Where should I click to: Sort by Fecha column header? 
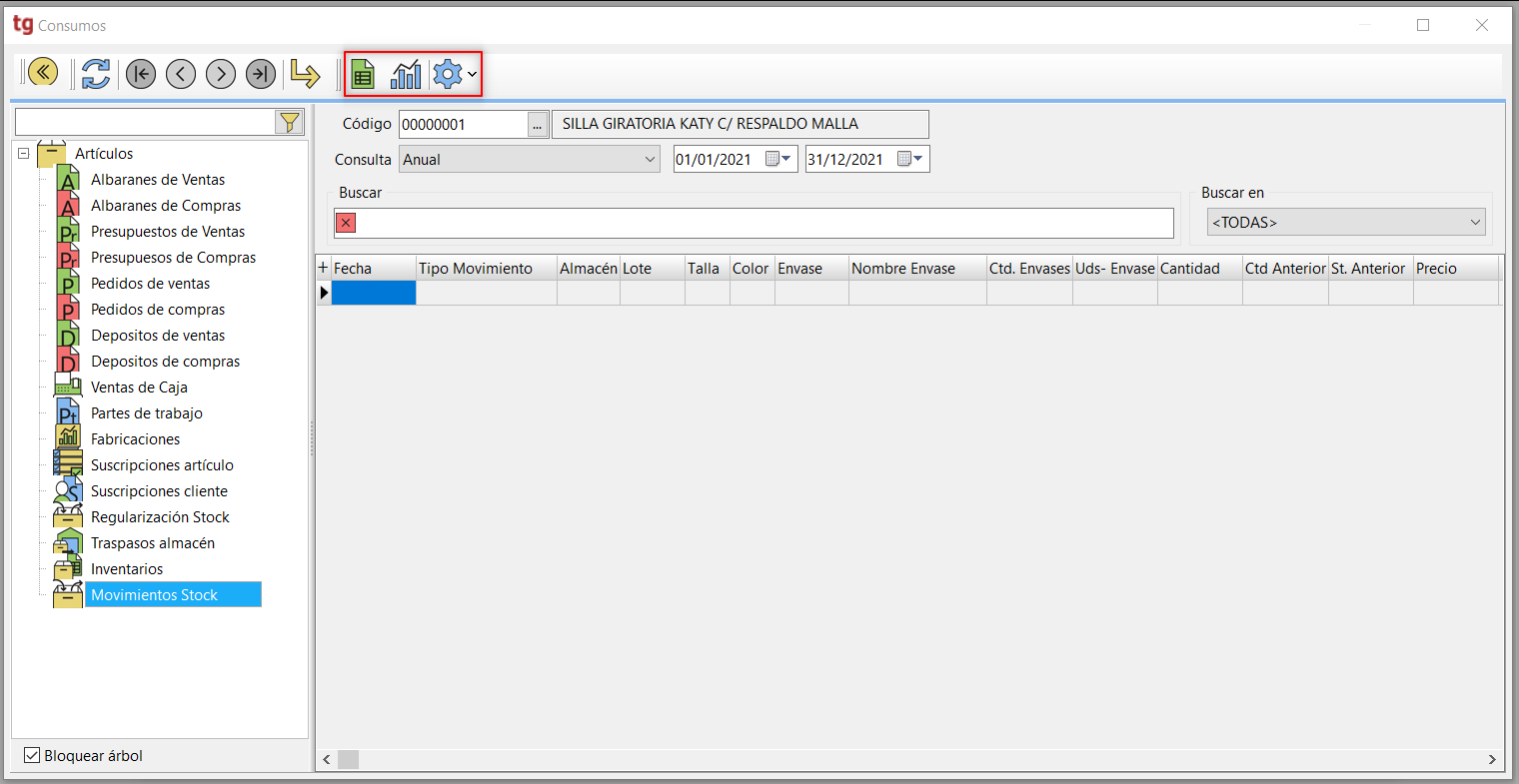(374, 269)
